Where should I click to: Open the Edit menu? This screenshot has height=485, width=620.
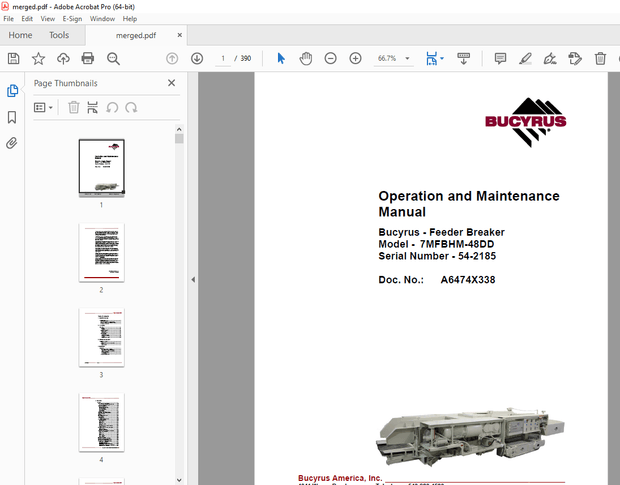coord(27,19)
